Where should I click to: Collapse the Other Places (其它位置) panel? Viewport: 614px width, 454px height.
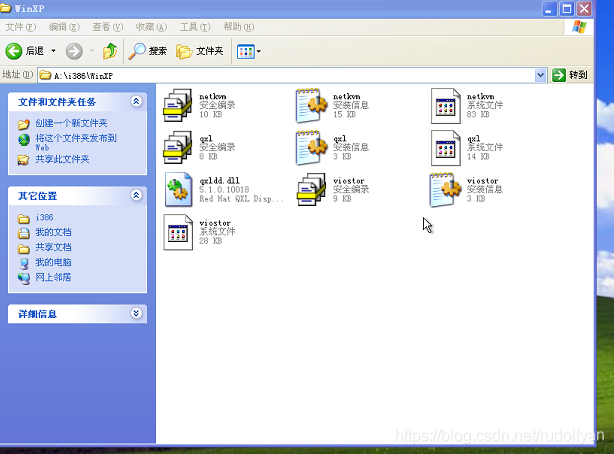click(136, 195)
